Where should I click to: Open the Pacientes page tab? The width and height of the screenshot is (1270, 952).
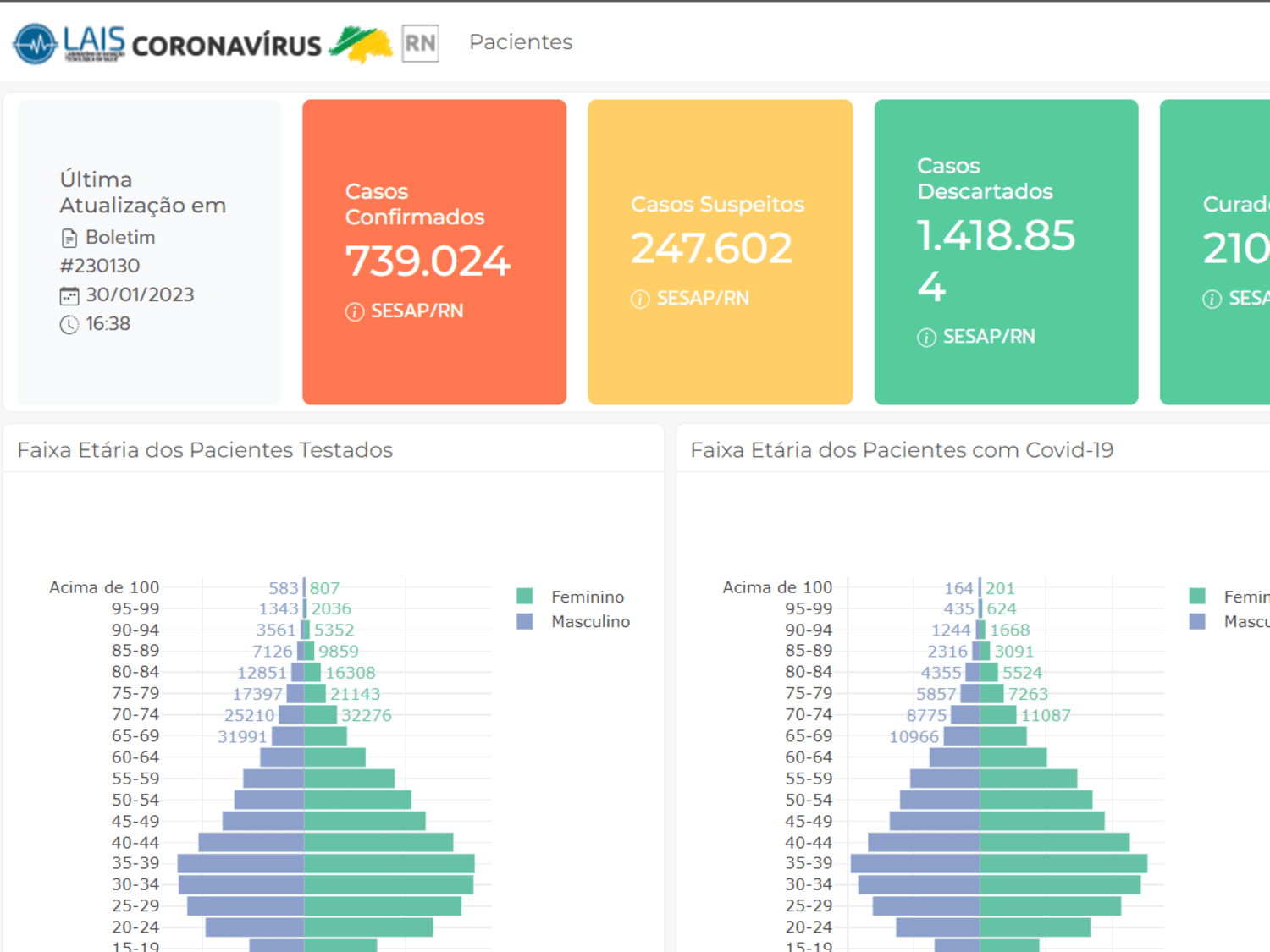point(521,42)
